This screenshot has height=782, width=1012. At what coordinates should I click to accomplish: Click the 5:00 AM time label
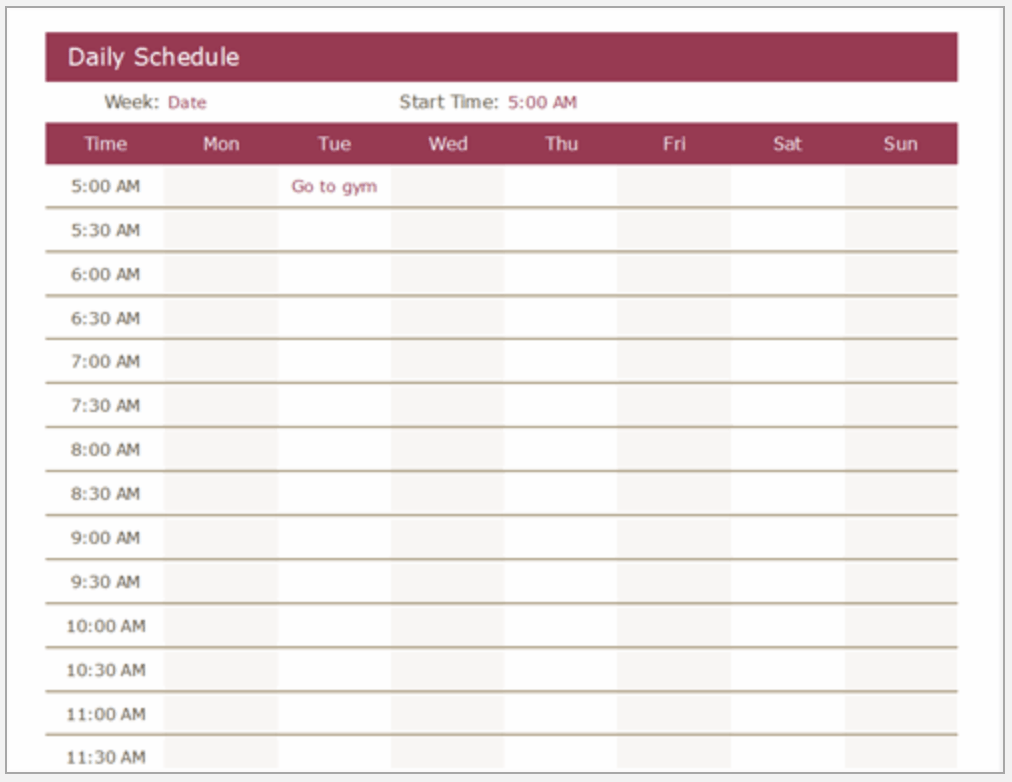tap(105, 187)
